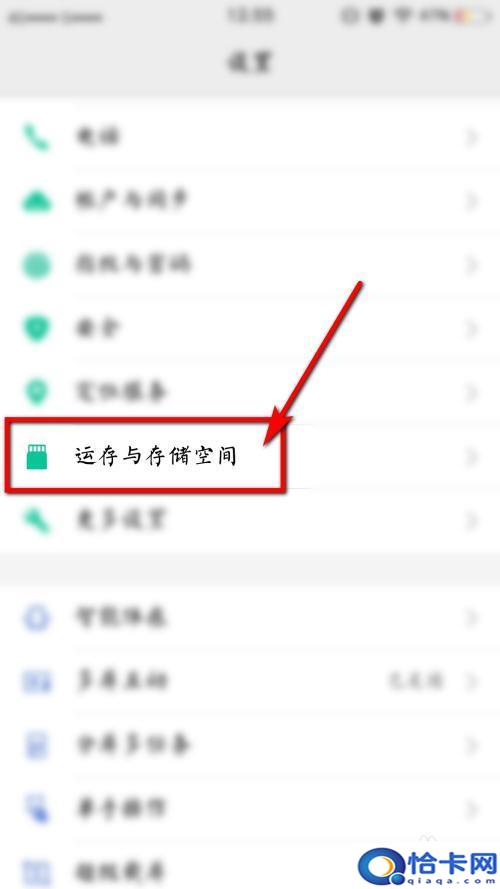
Task: Tap the green phone handset icon
Action: pos(36,138)
